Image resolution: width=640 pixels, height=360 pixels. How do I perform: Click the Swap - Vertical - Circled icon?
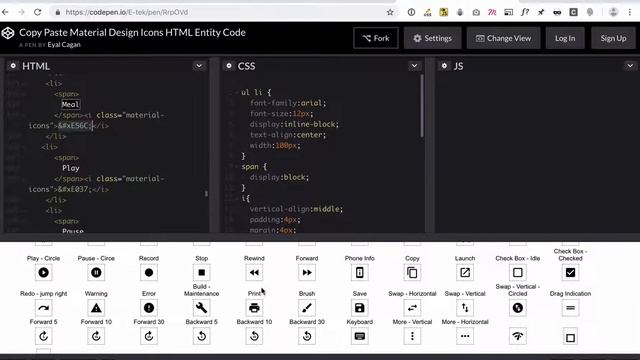point(518,308)
